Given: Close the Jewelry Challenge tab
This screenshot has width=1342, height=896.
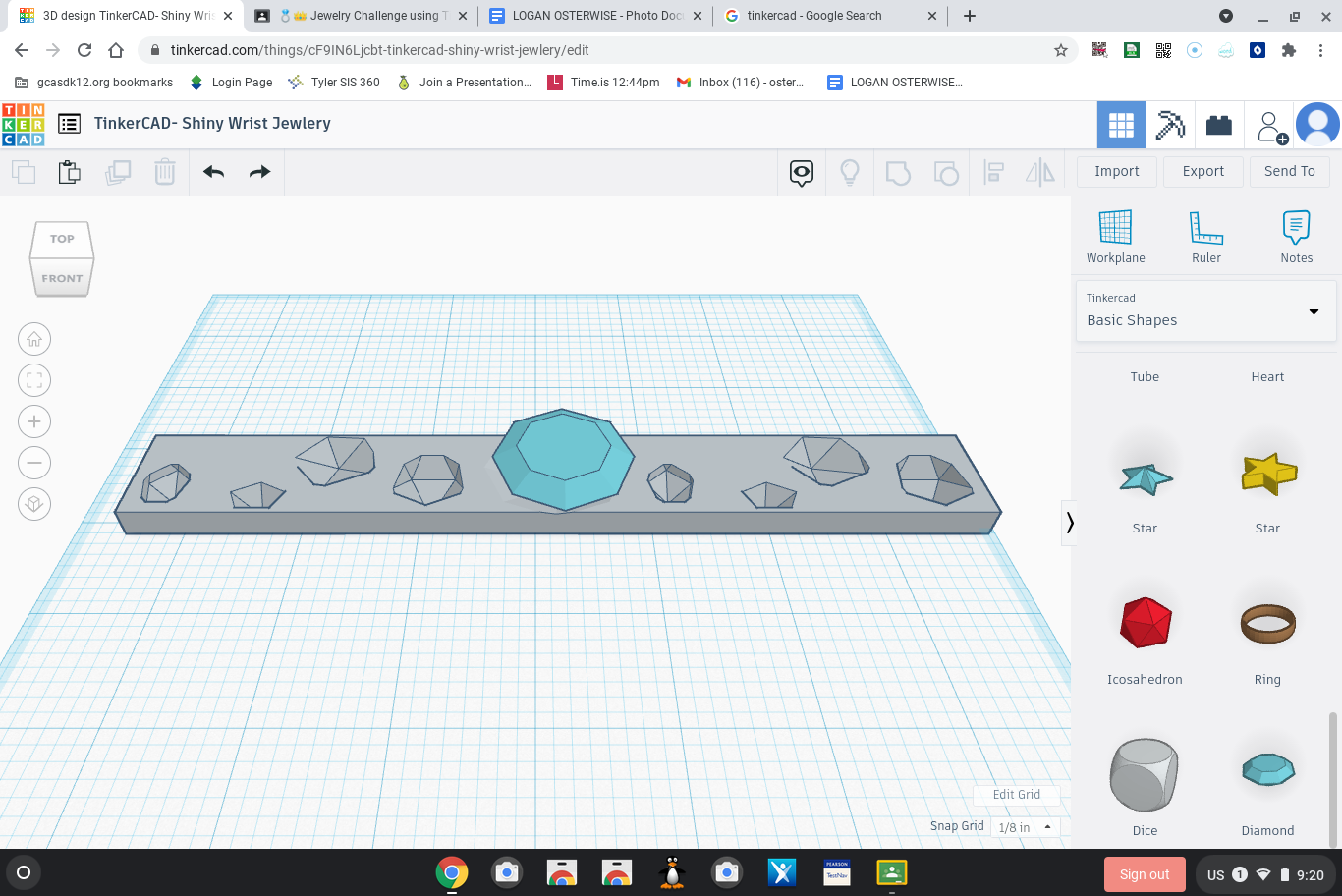Looking at the screenshot, I should click(463, 16).
